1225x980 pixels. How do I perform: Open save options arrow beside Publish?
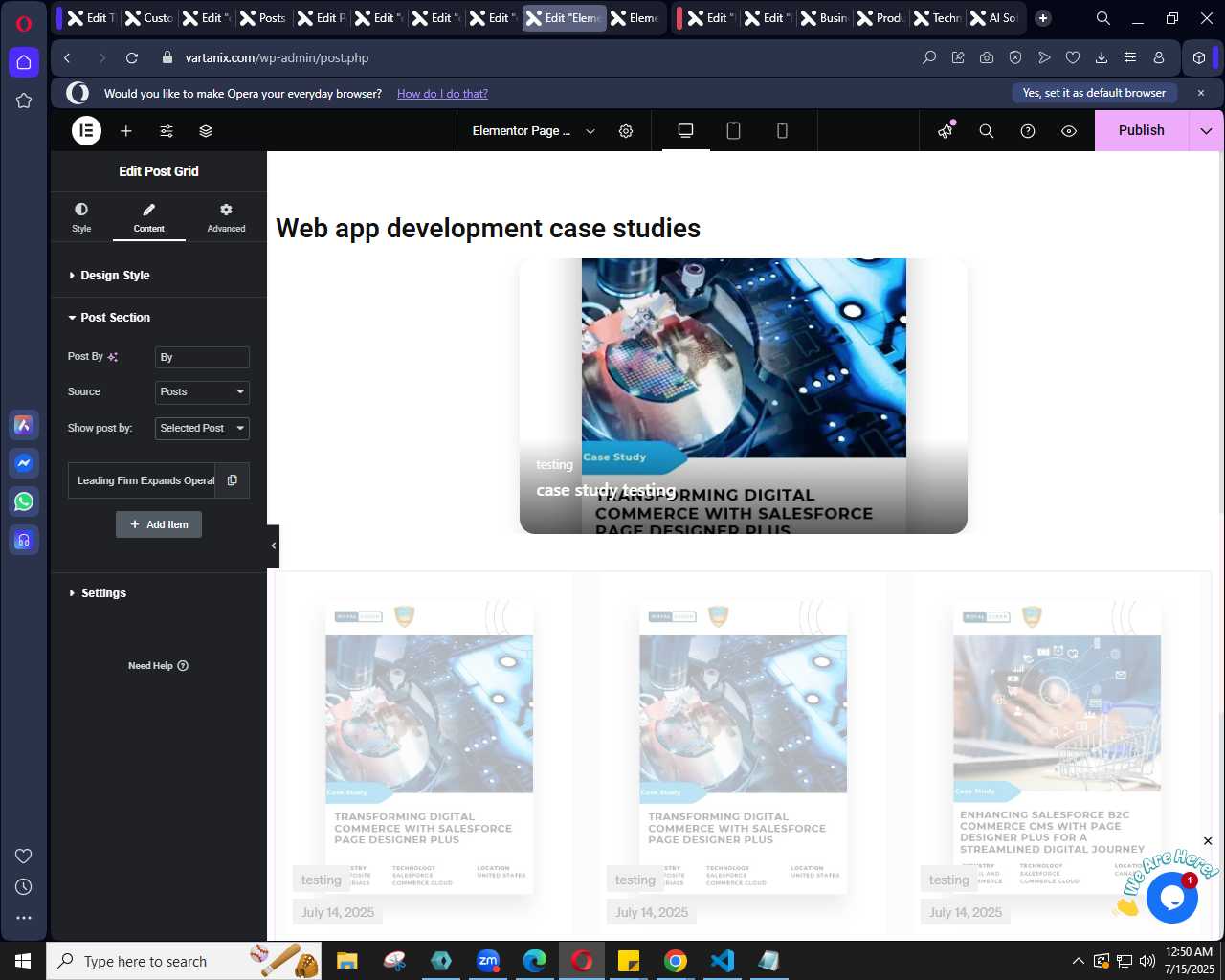(1206, 131)
